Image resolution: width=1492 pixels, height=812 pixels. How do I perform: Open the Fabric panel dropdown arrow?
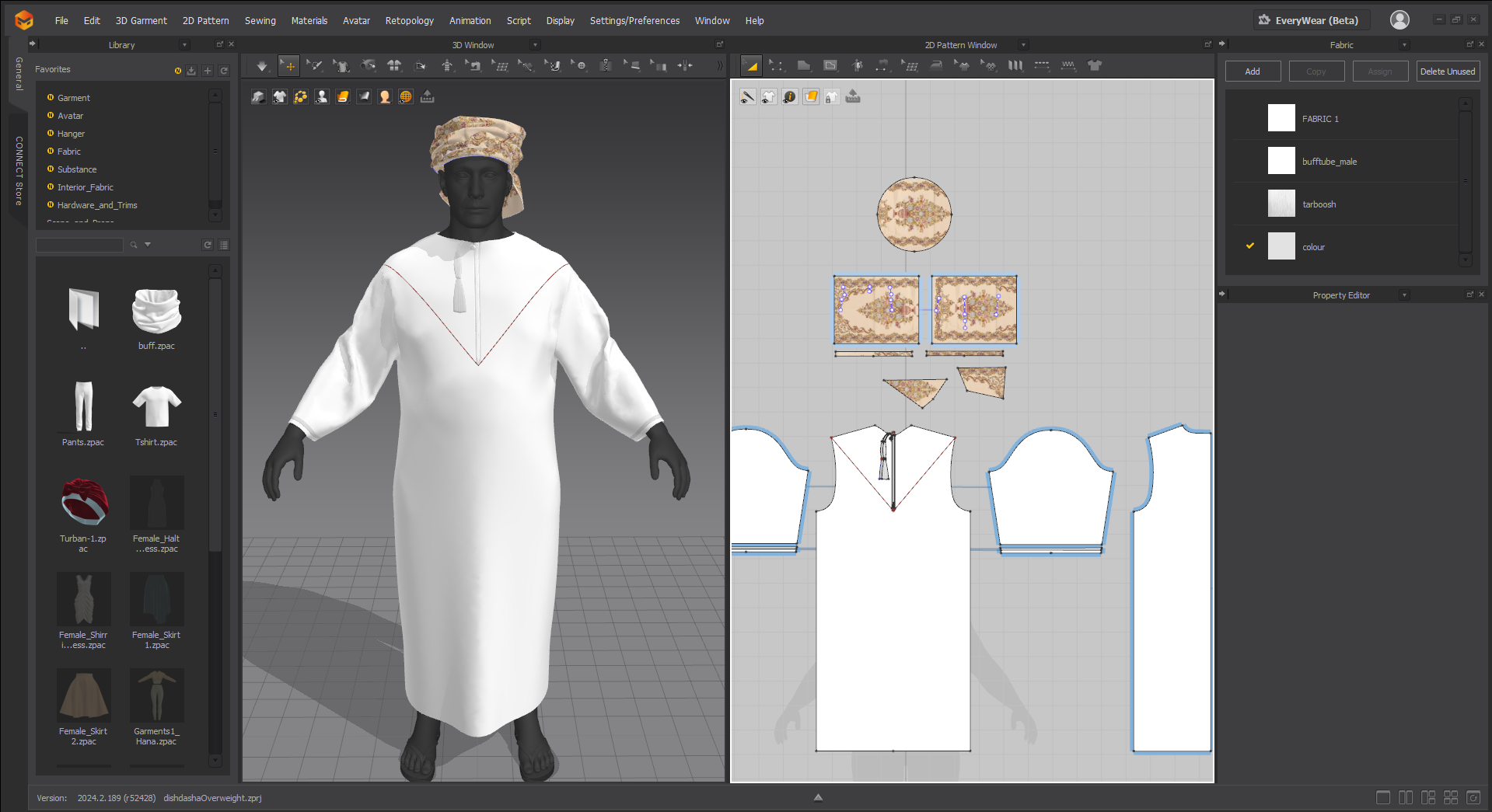click(x=1404, y=45)
